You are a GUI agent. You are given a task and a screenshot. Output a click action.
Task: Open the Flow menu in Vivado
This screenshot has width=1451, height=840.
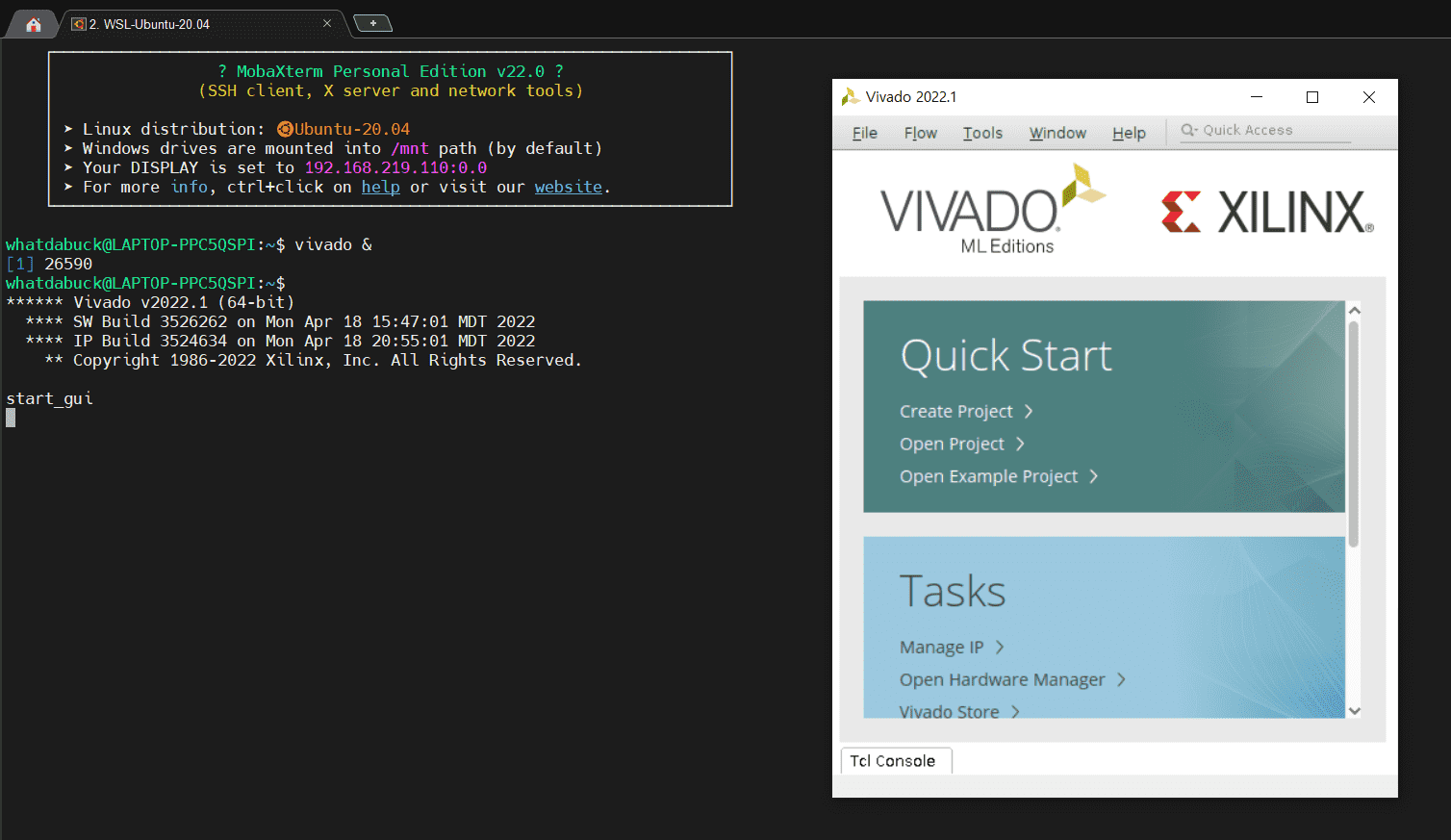click(x=921, y=133)
